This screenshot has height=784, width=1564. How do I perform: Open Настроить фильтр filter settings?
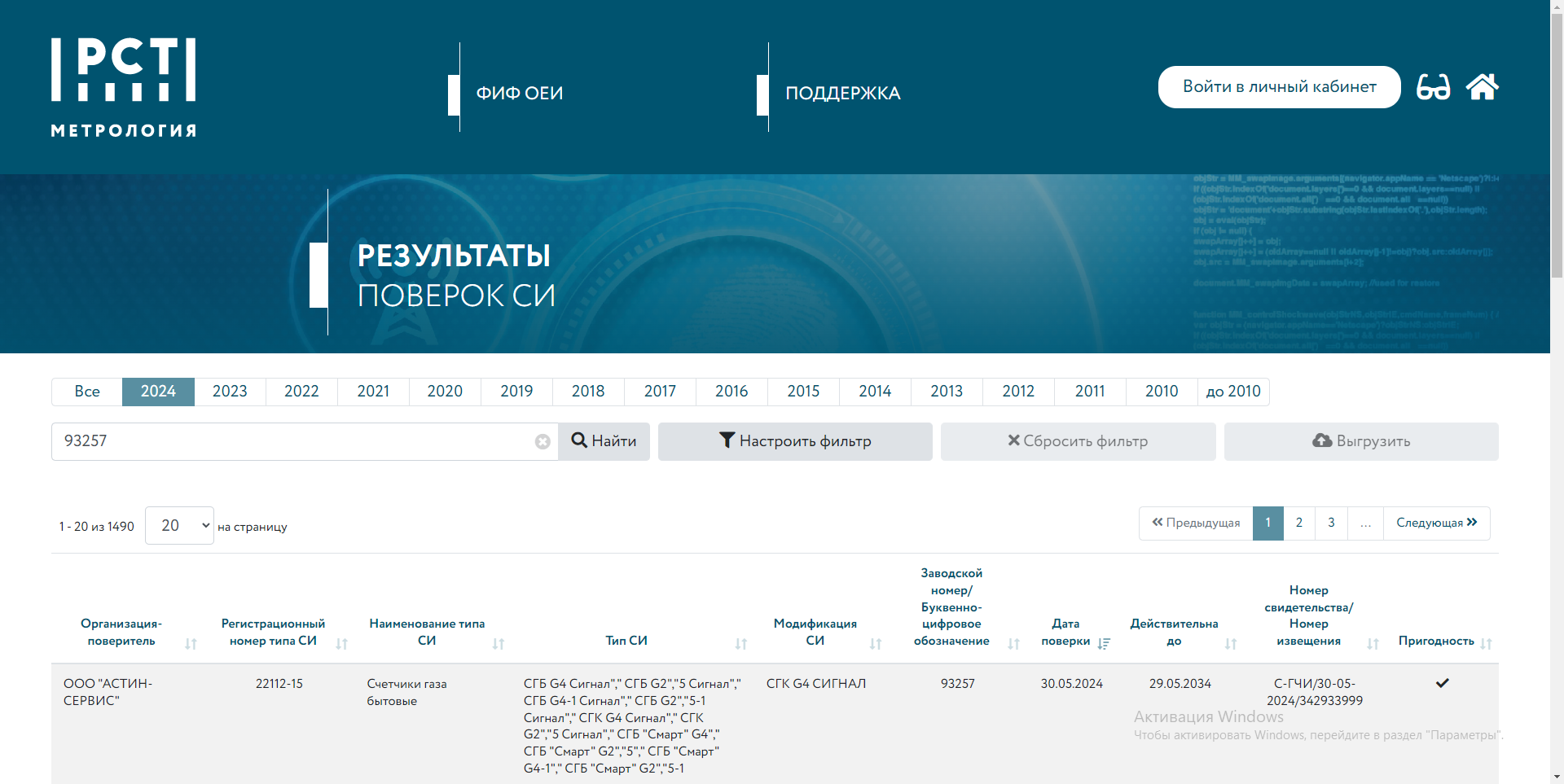pyautogui.click(x=795, y=441)
